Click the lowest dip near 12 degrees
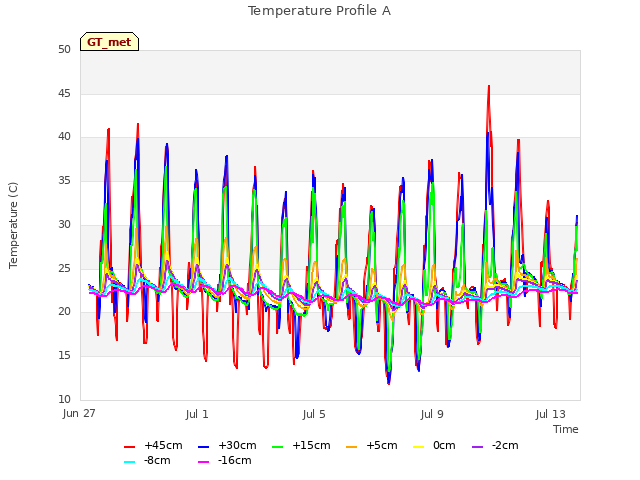Screen dimensions: 640x480 [389, 383]
